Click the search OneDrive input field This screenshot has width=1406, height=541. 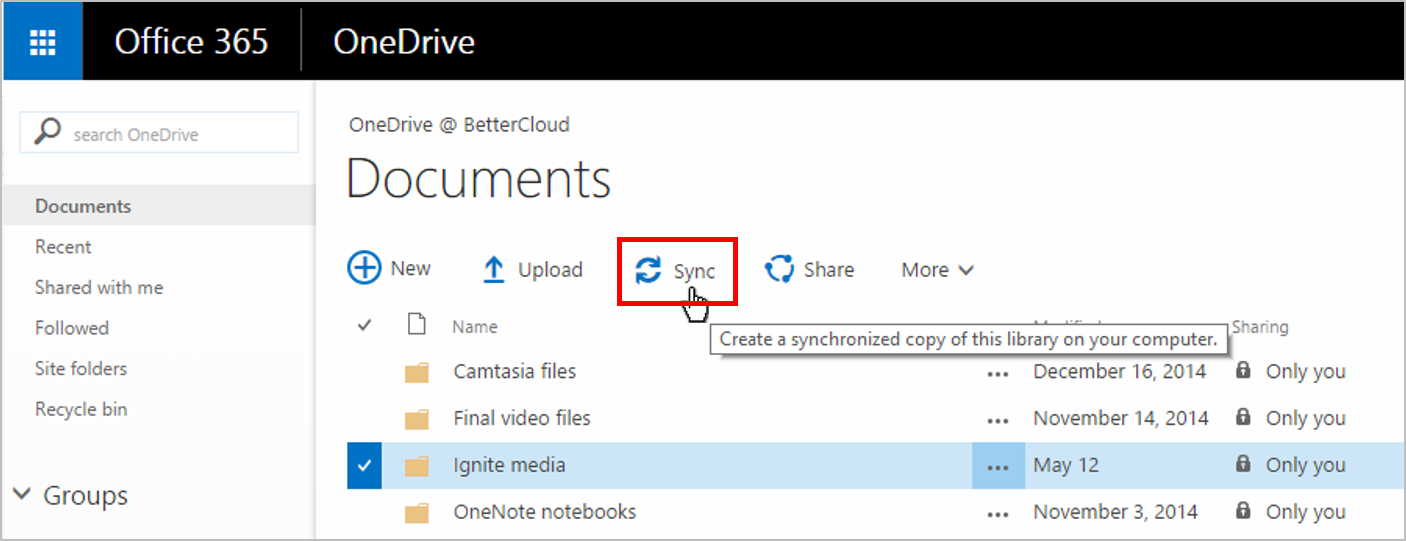tap(175, 134)
